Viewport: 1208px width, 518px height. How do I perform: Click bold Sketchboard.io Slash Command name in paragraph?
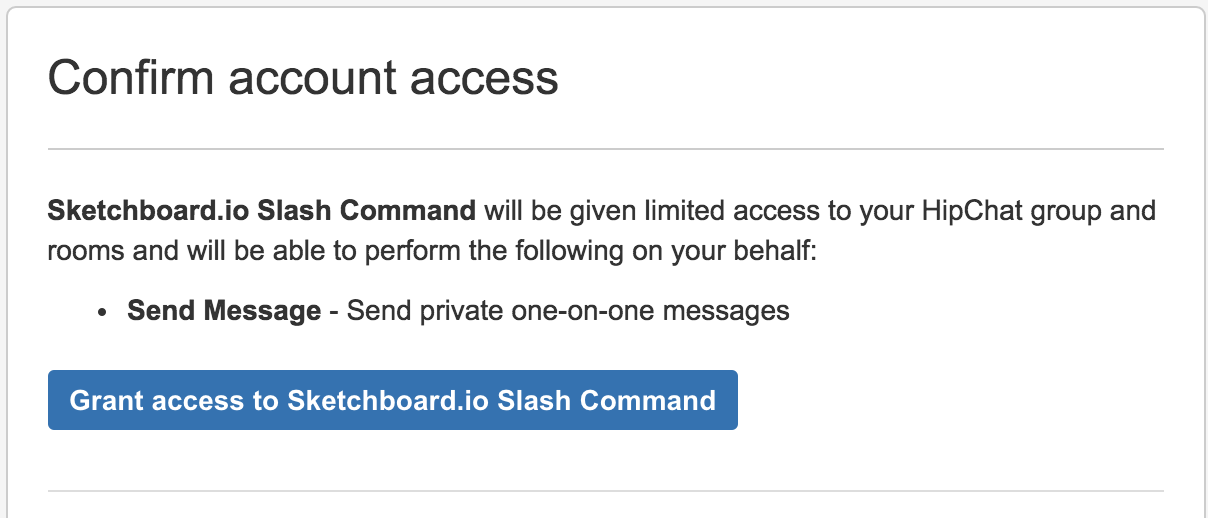click(262, 211)
